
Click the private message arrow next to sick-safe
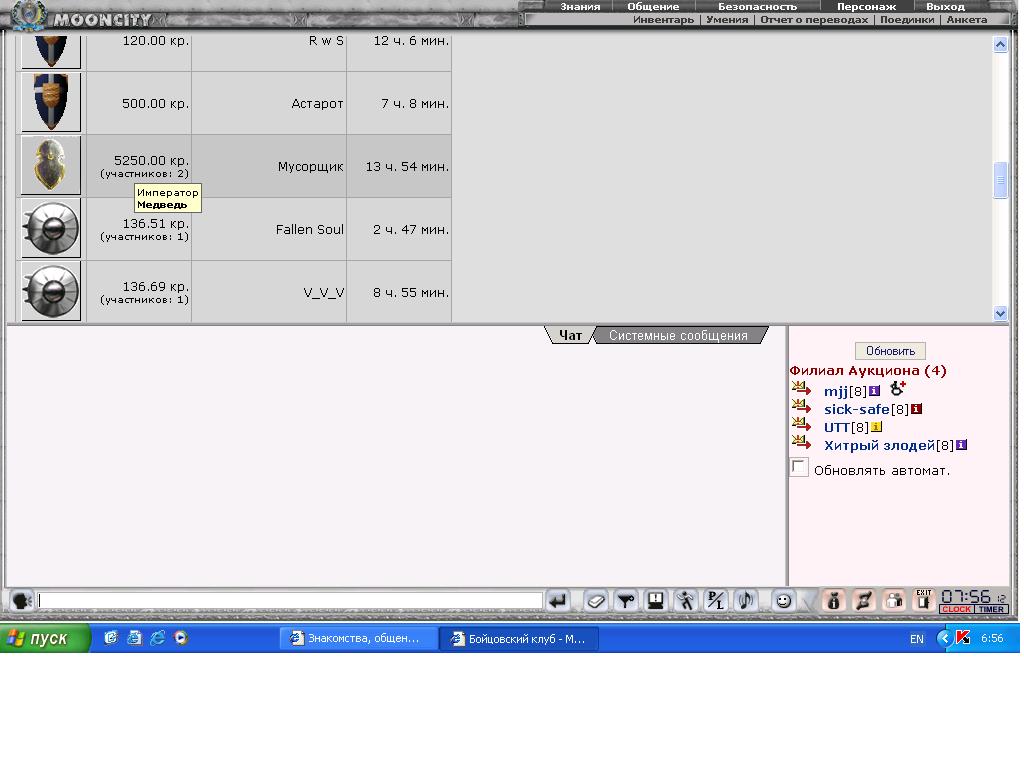pyautogui.click(x=801, y=407)
